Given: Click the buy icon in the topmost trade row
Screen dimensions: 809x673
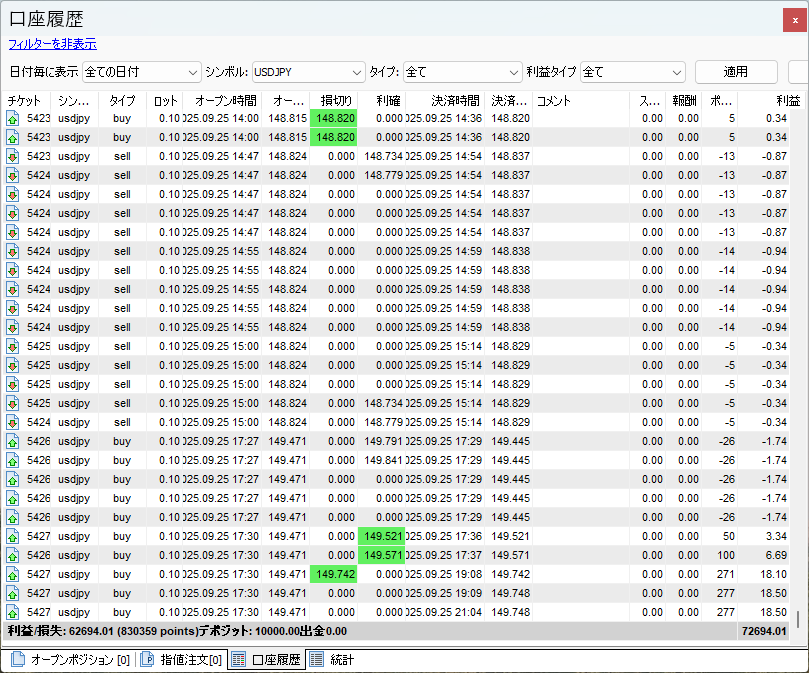Looking at the screenshot, I should pyautogui.click(x=13, y=118).
